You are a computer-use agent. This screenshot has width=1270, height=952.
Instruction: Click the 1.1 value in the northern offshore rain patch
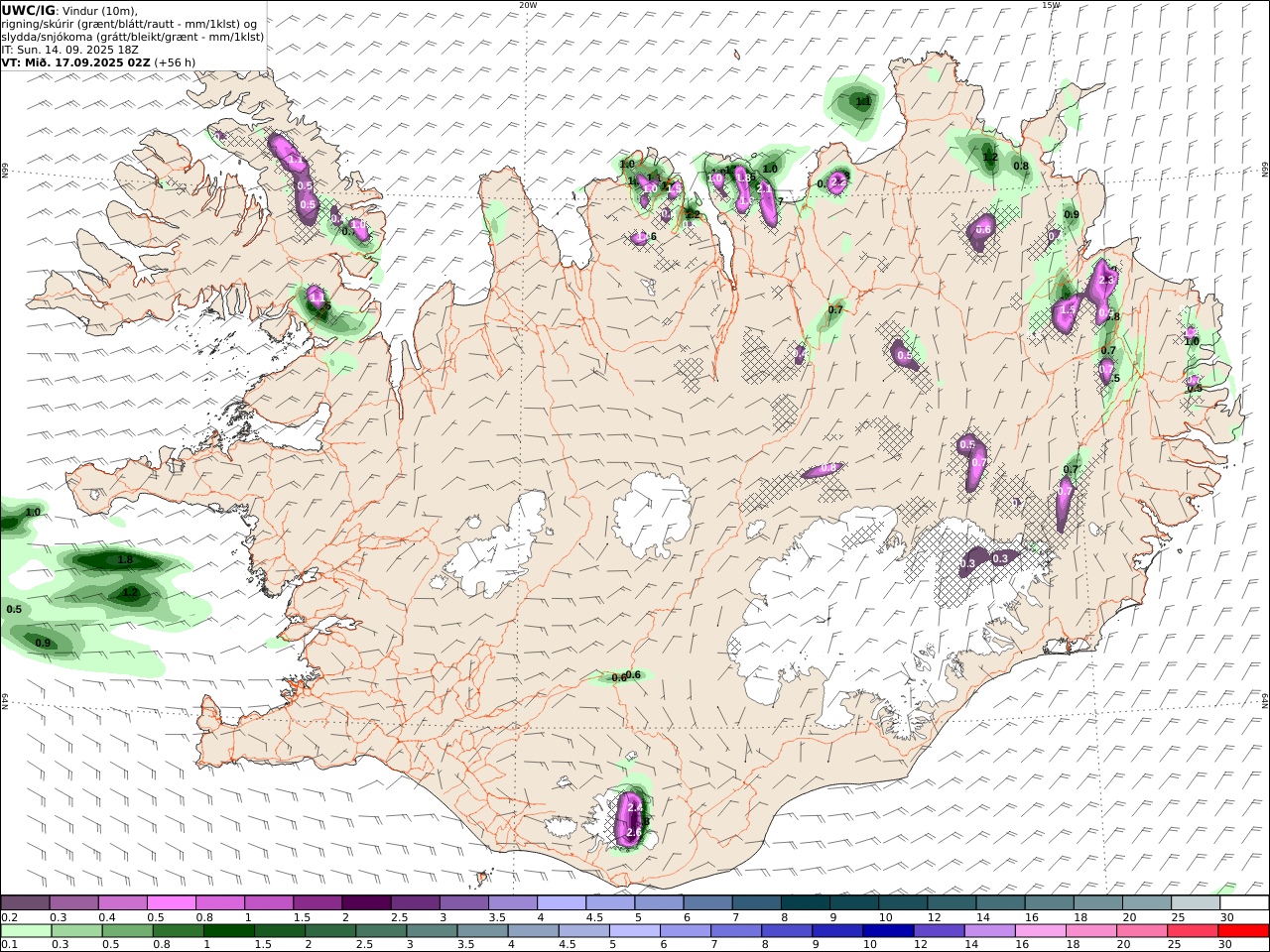pos(863,101)
